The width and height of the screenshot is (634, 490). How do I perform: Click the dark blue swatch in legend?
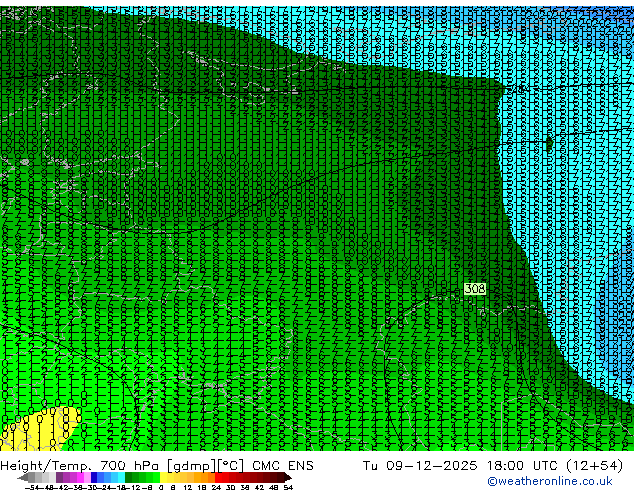click(94, 477)
